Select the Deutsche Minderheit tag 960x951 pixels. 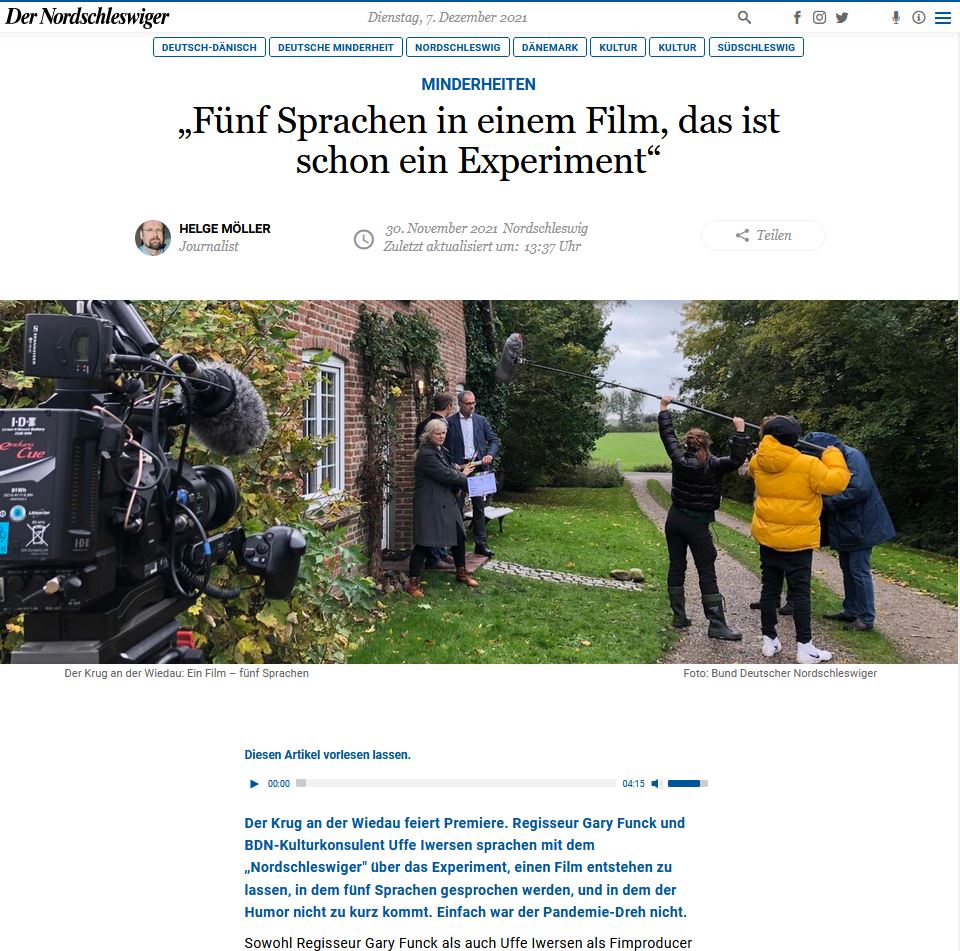tap(336, 47)
